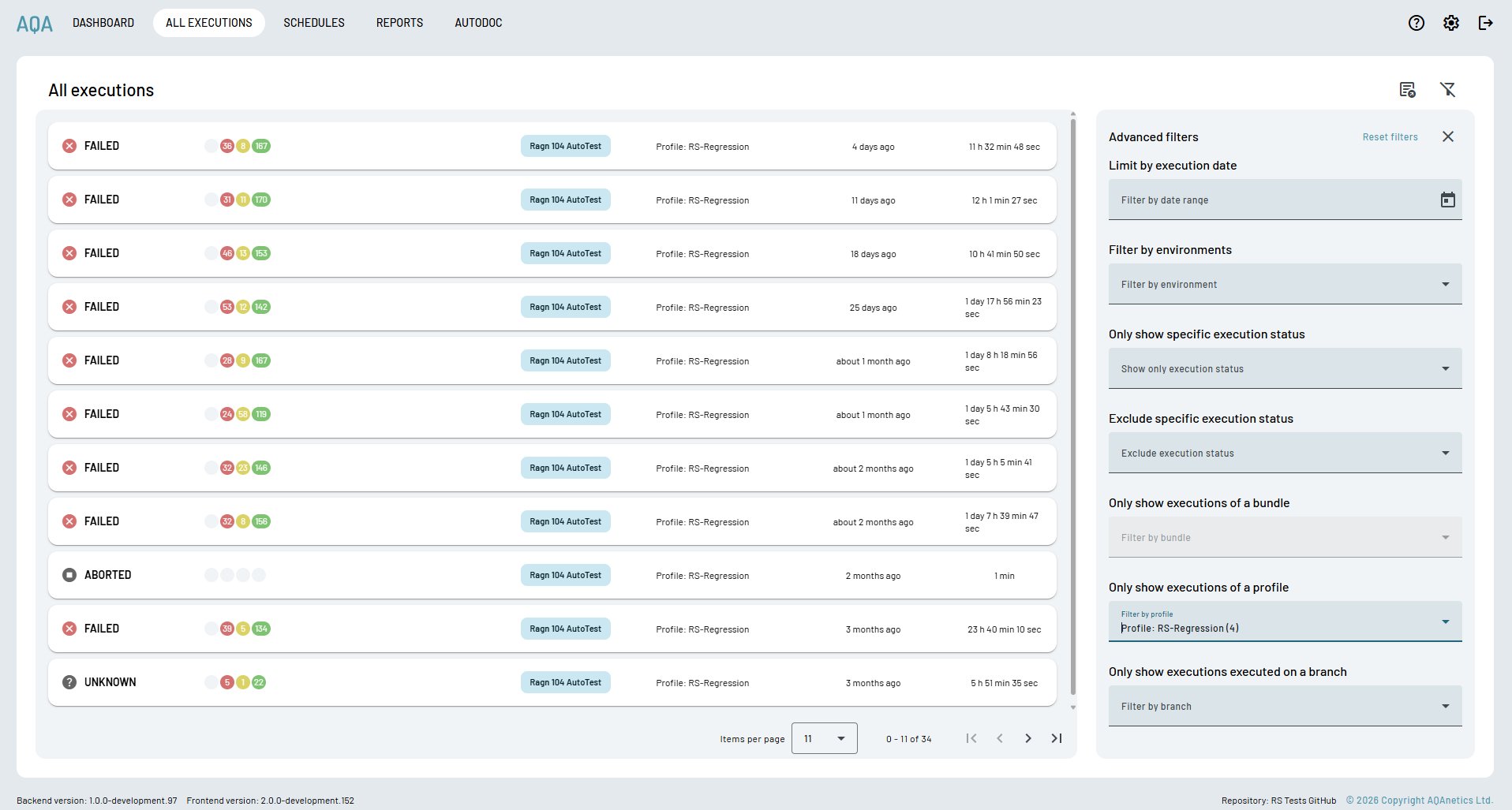Open the RS Tests GitHub repository link
This screenshot has height=810, width=1512.
1303,800
